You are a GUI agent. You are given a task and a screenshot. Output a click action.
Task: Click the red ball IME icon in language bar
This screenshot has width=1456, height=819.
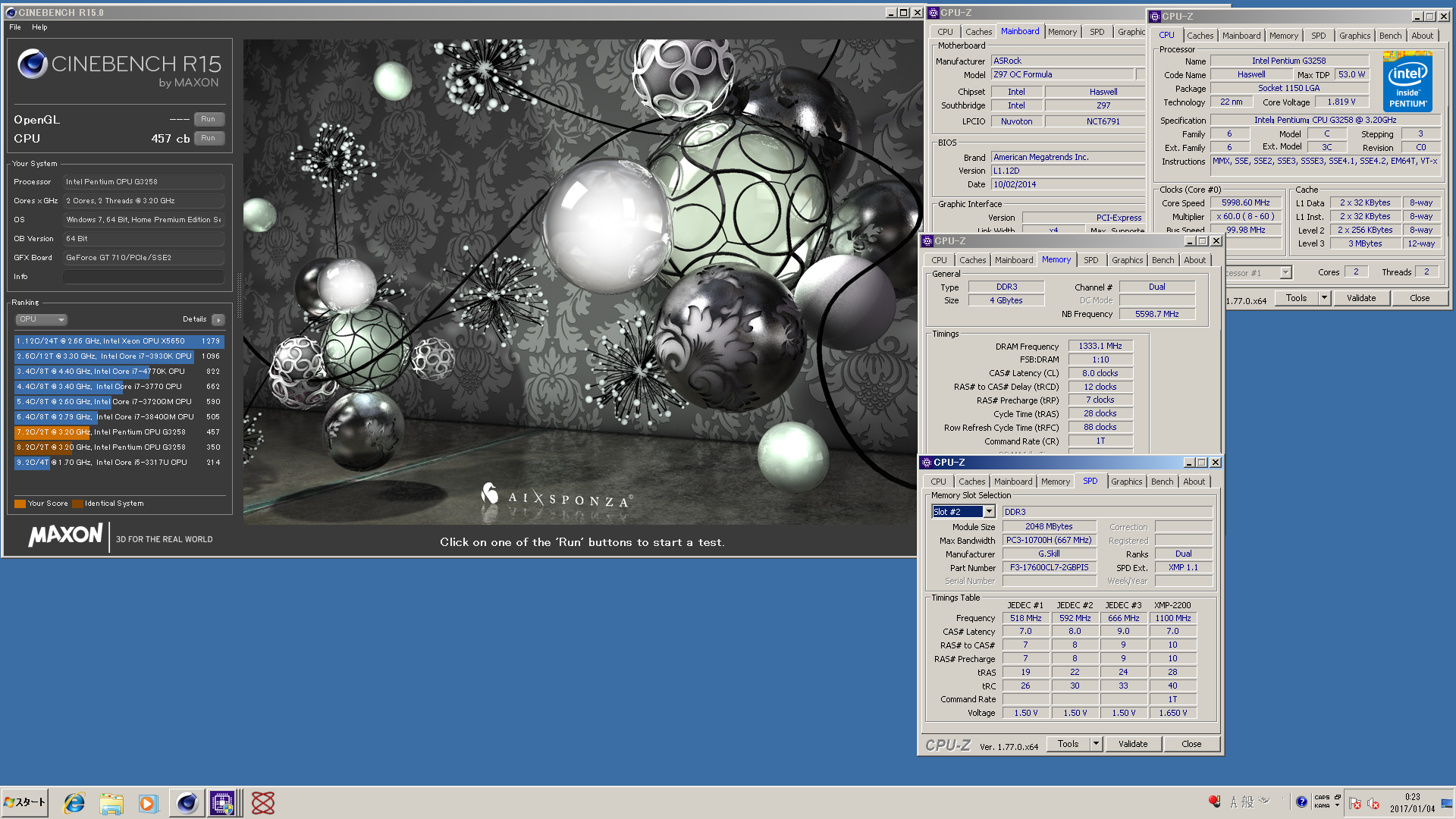click(1214, 802)
